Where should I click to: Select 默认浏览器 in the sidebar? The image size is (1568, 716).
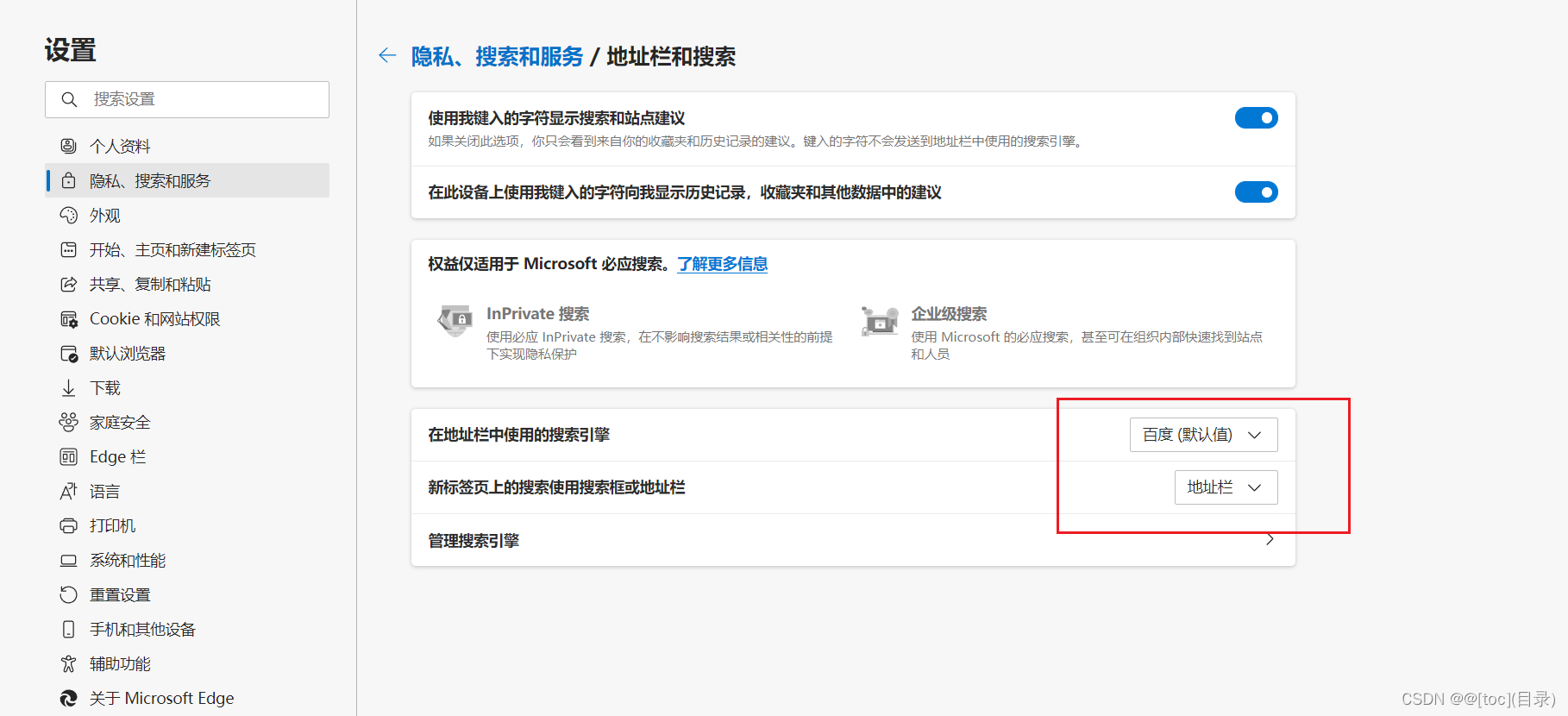point(187,353)
